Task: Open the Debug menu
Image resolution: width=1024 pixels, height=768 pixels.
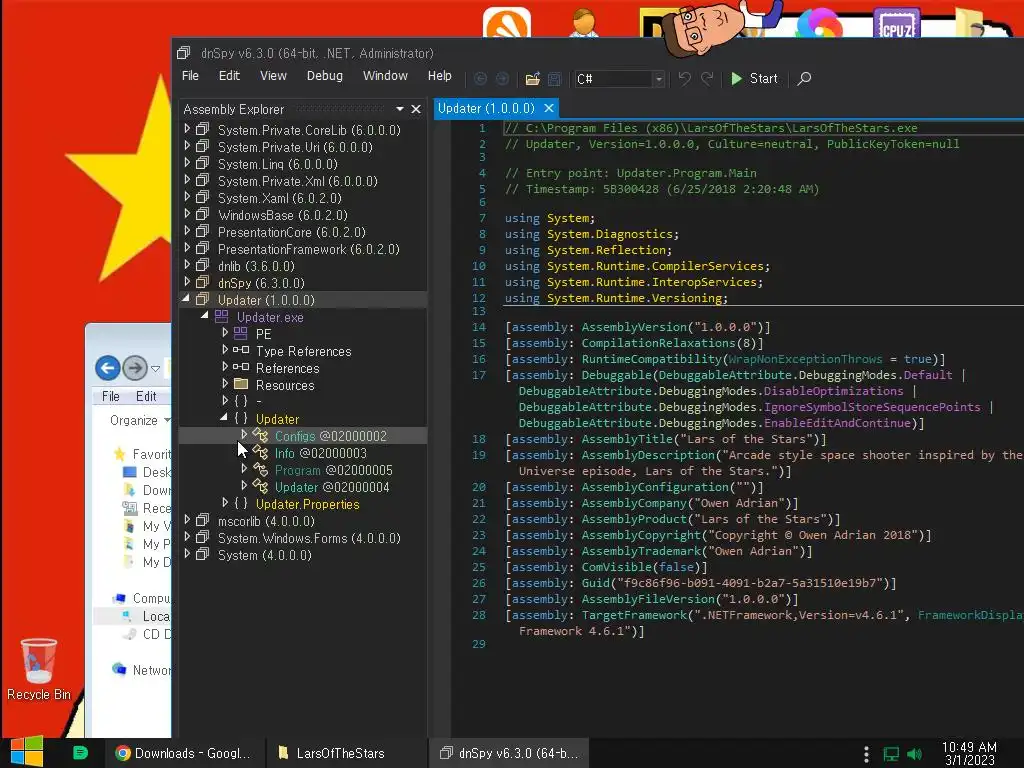Action: coord(325,76)
